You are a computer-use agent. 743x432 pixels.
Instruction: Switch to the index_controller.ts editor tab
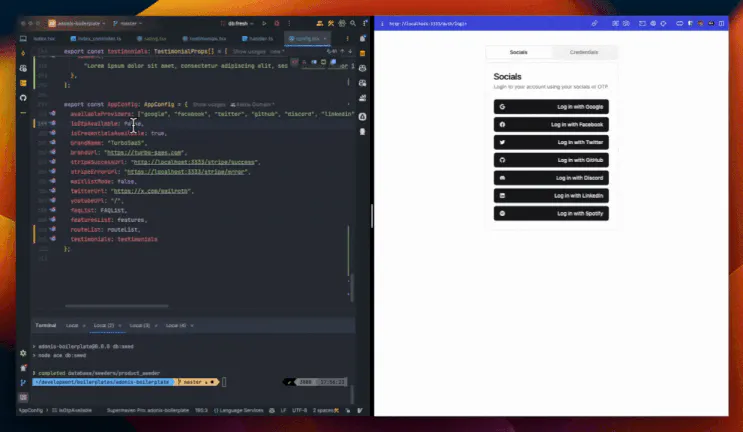click(x=96, y=38)
